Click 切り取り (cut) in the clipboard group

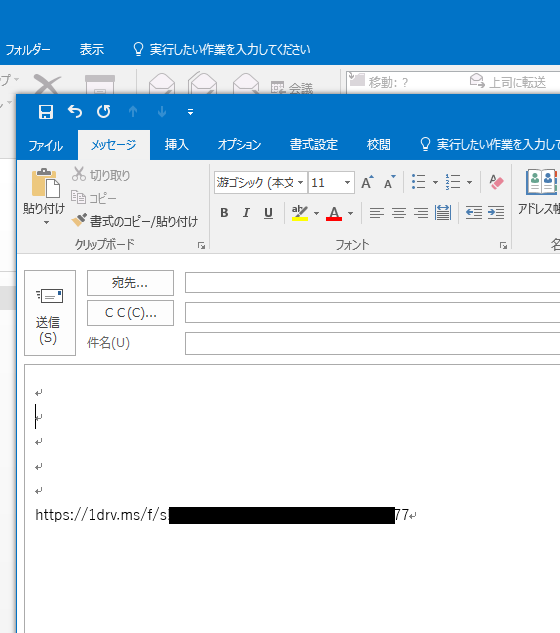click(x=101, y=175)
